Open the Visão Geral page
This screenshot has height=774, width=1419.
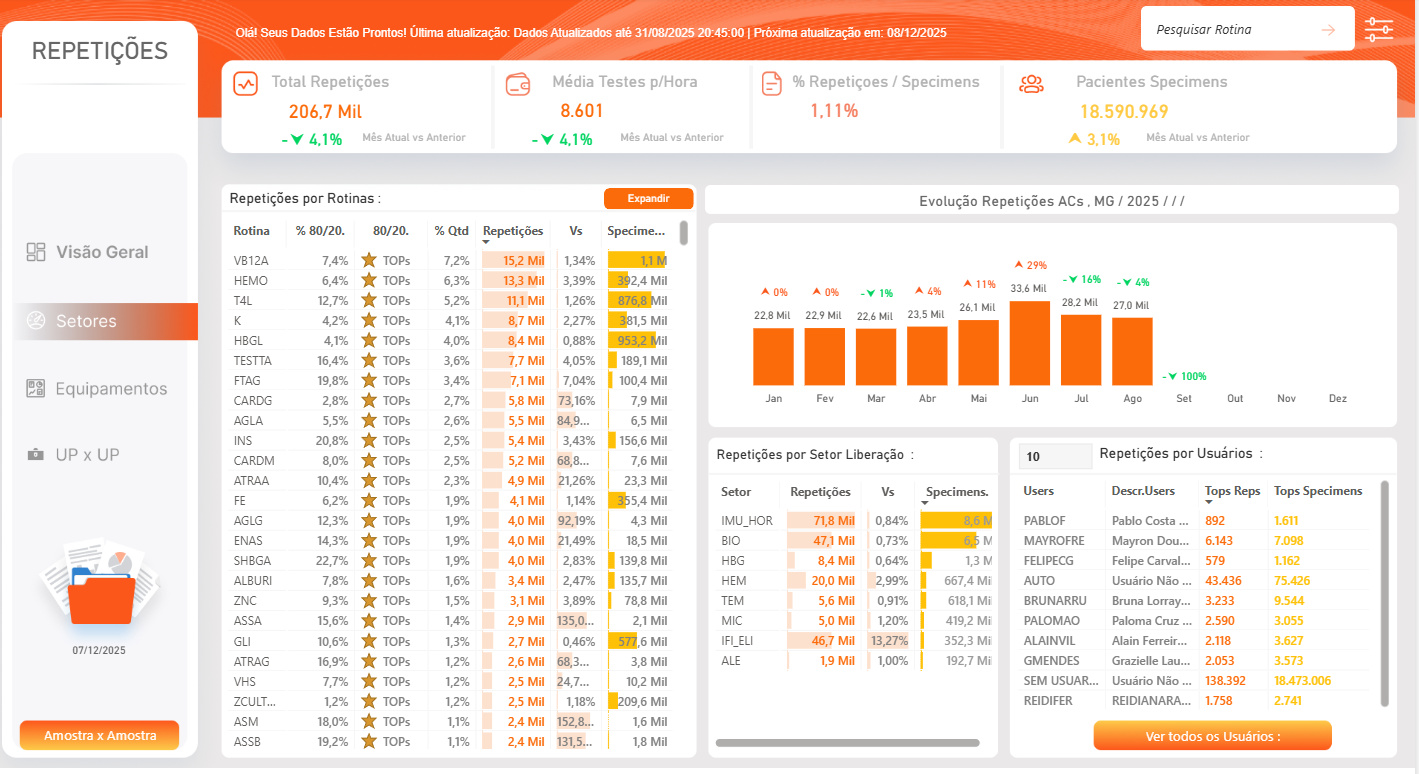click(x=101, y=252)
